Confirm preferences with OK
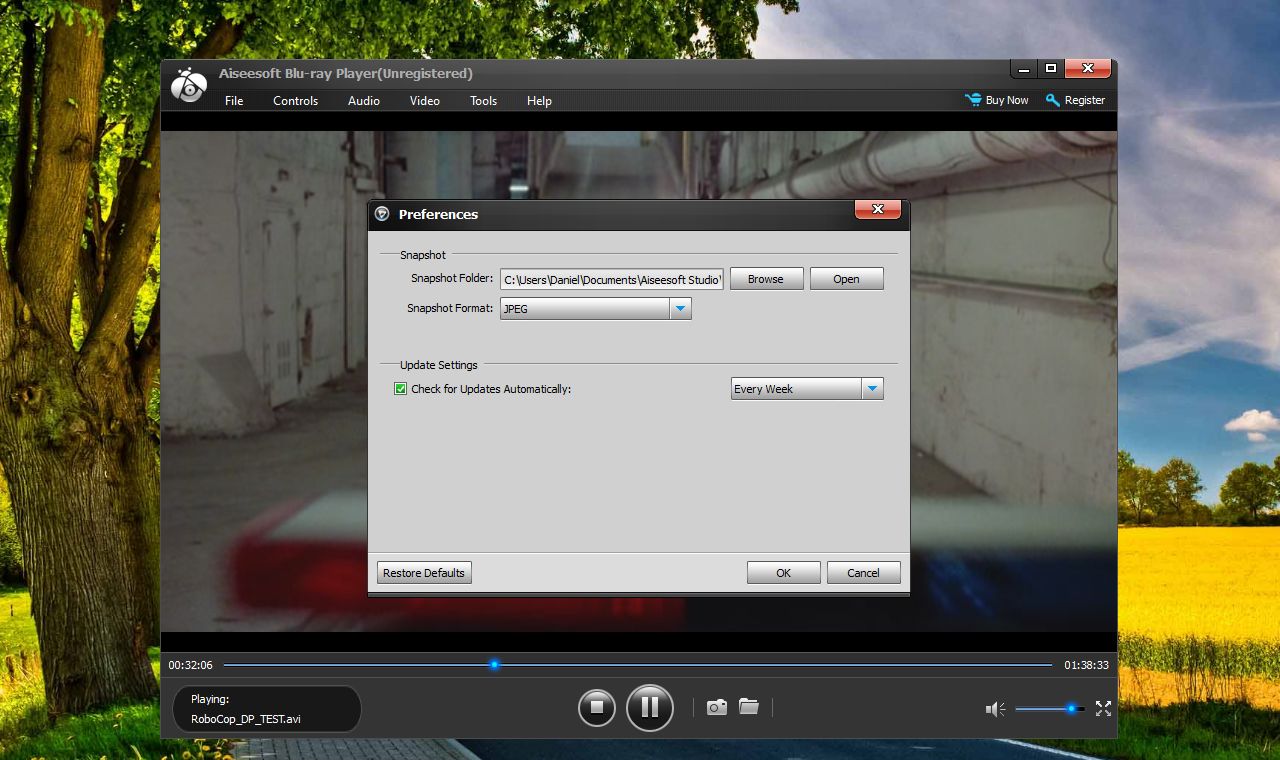This screenshot has height=760, width=1280. 784,573
